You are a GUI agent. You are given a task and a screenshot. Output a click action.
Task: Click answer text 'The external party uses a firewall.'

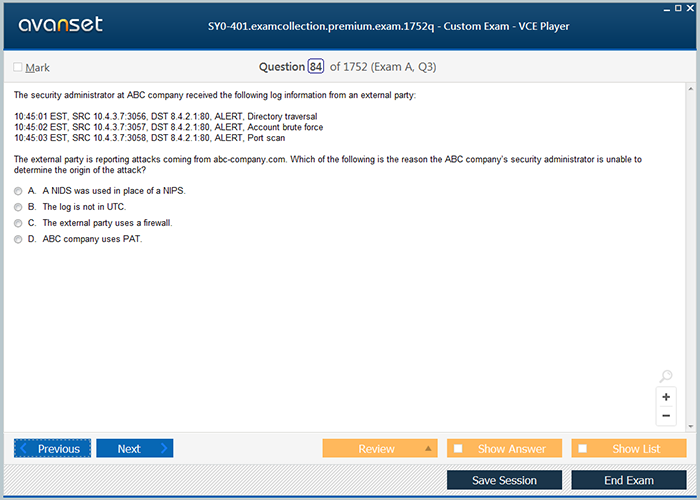click(x=107, y=223)
